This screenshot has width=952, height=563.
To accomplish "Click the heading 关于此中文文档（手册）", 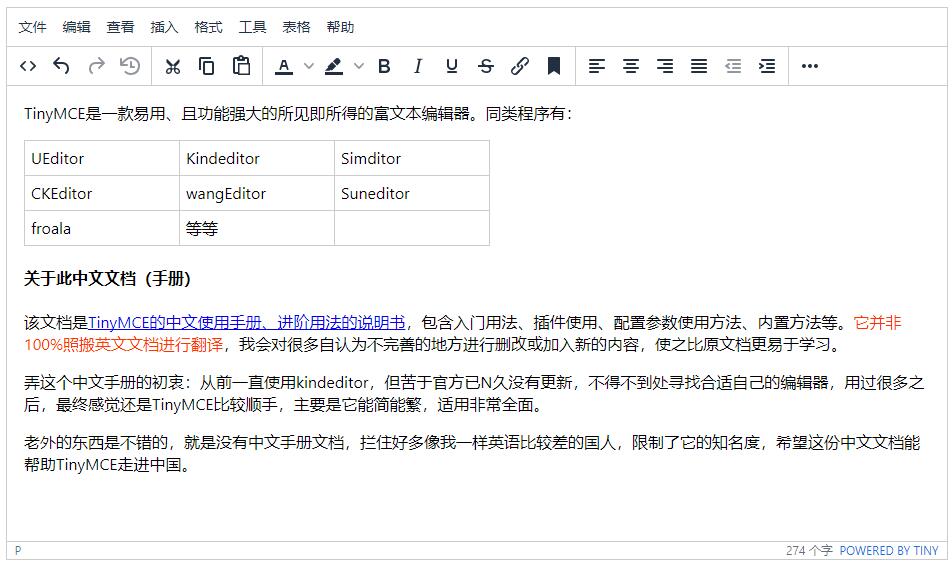I will coord(107,279).
